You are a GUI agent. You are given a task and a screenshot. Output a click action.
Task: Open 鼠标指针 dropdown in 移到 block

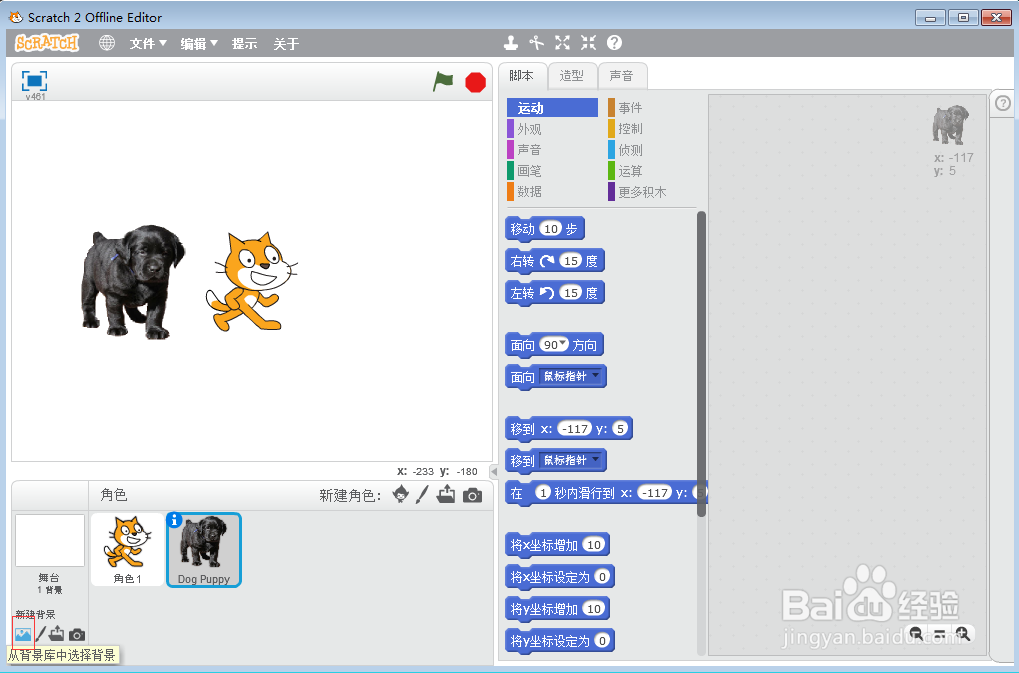click(x=571, y=460)
